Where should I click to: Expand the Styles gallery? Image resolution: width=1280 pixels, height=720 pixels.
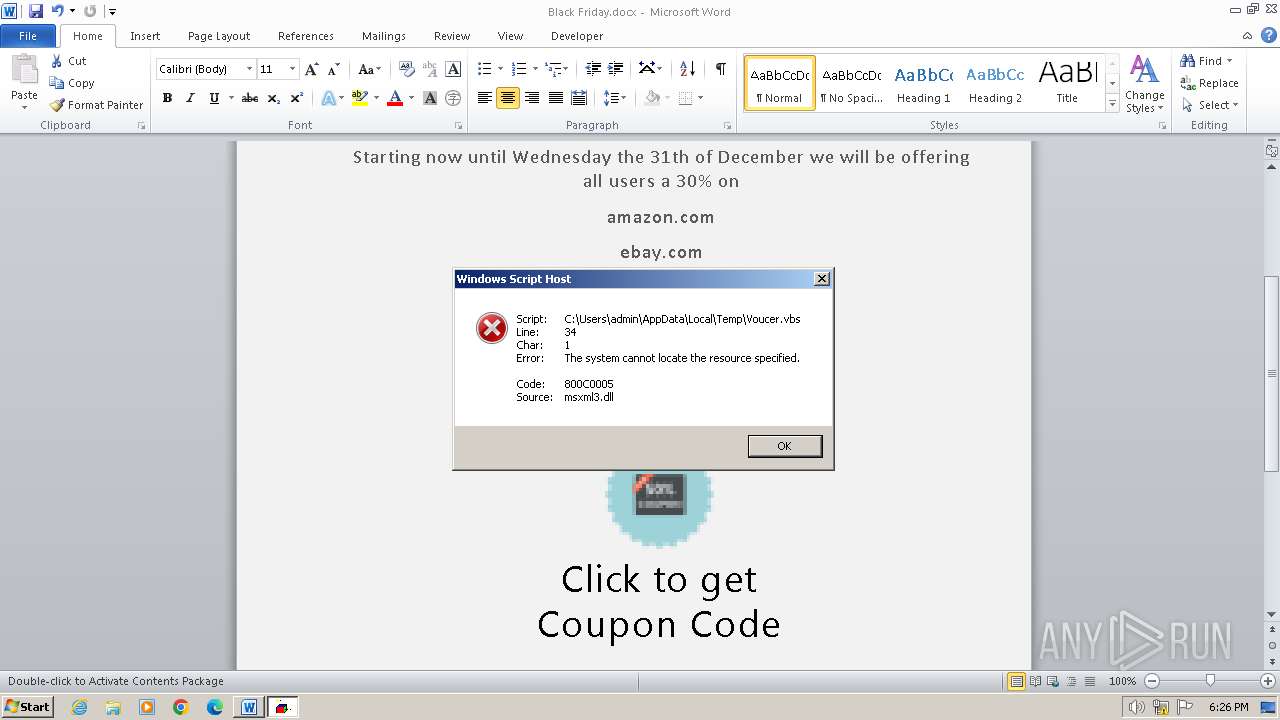(x=1112, y=104)
